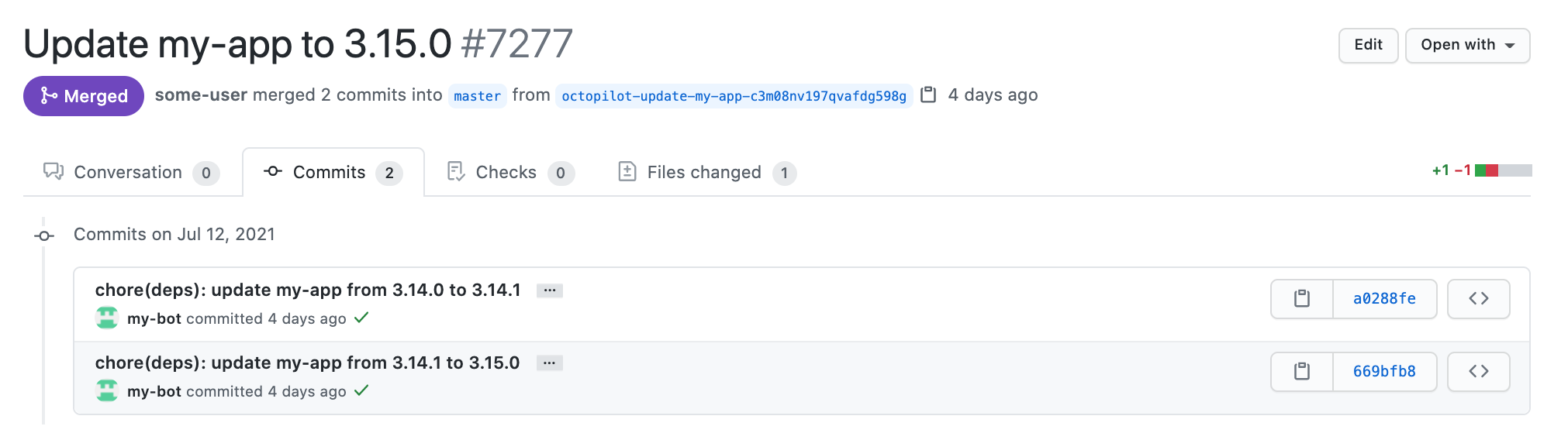Copy the source branch name clipboard icon
Screen dimensions: 1568x440
(x=928, y=95)
